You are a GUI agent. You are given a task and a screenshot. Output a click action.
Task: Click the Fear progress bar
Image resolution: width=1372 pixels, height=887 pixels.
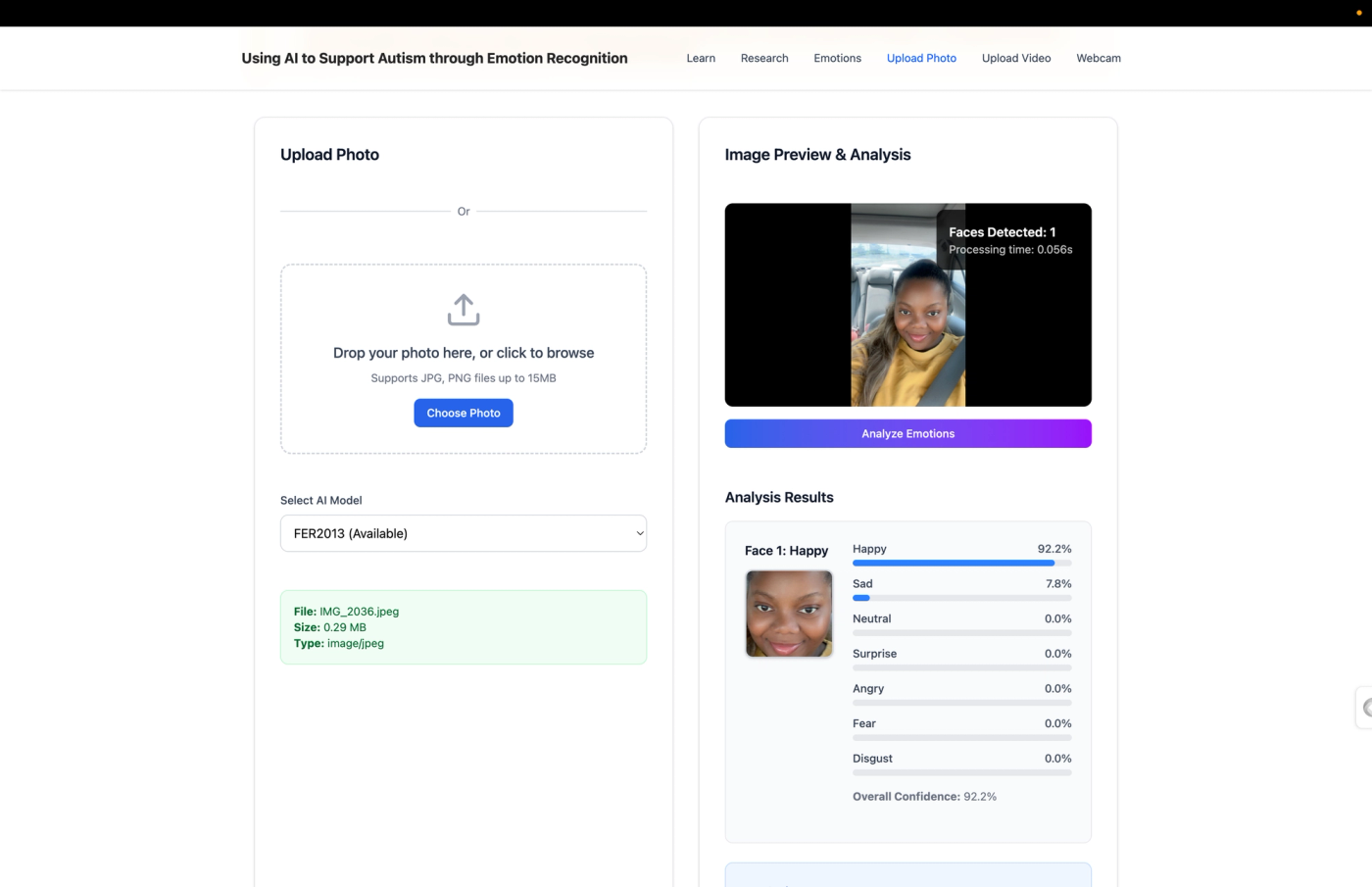962,738
